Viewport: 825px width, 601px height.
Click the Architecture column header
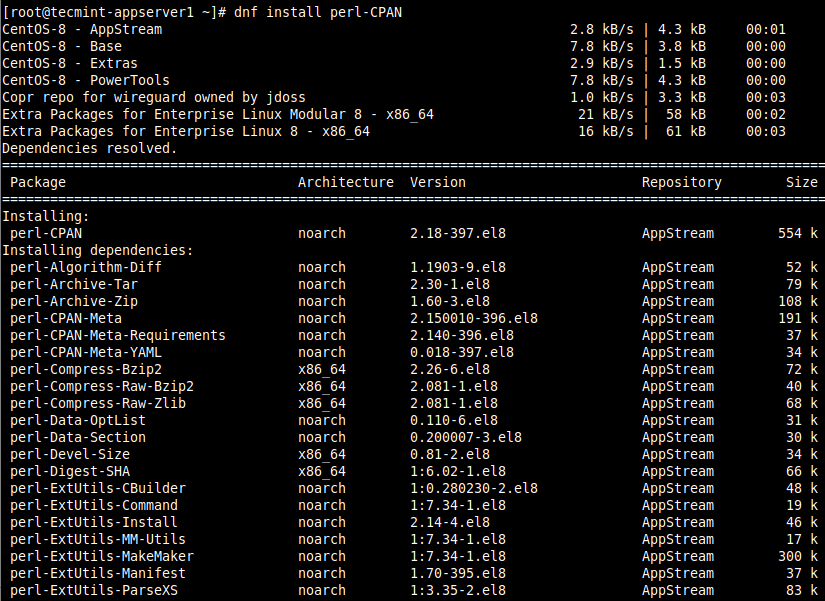click(x=346, y=182)
